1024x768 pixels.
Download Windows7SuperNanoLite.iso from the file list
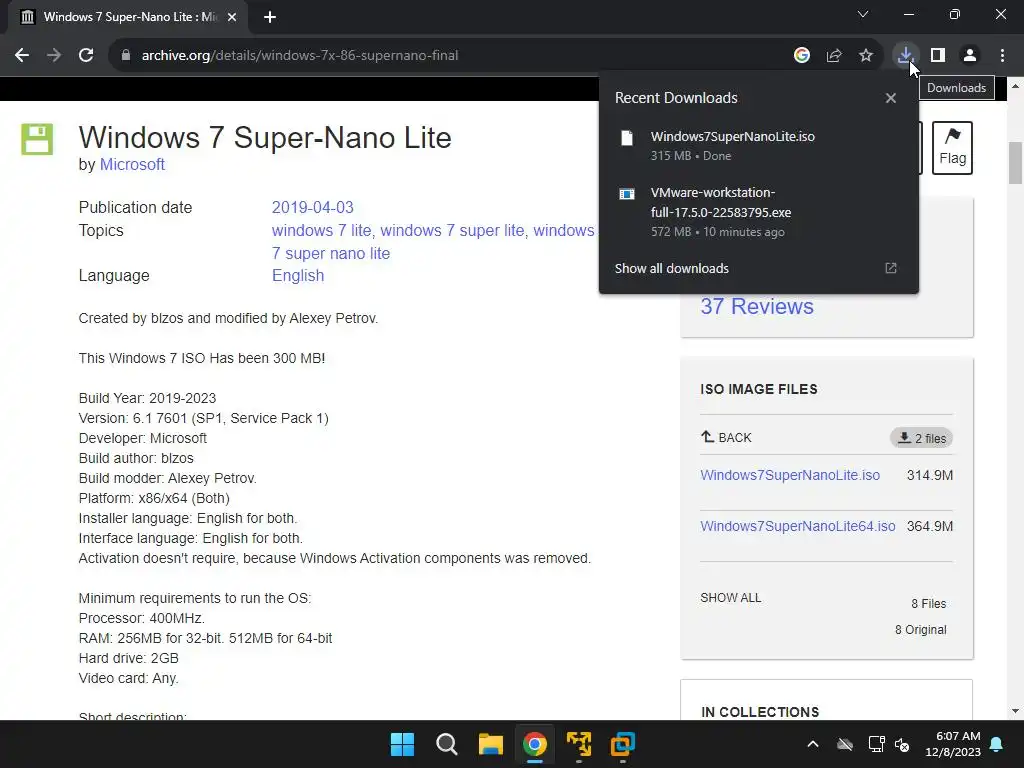790,475
